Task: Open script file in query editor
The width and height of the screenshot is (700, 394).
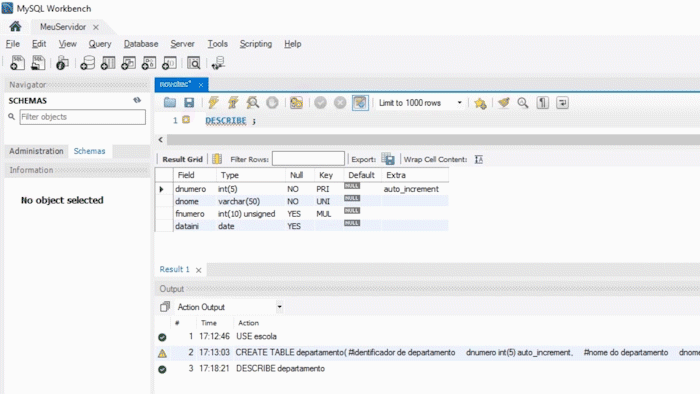Action: tap(170, 103)
